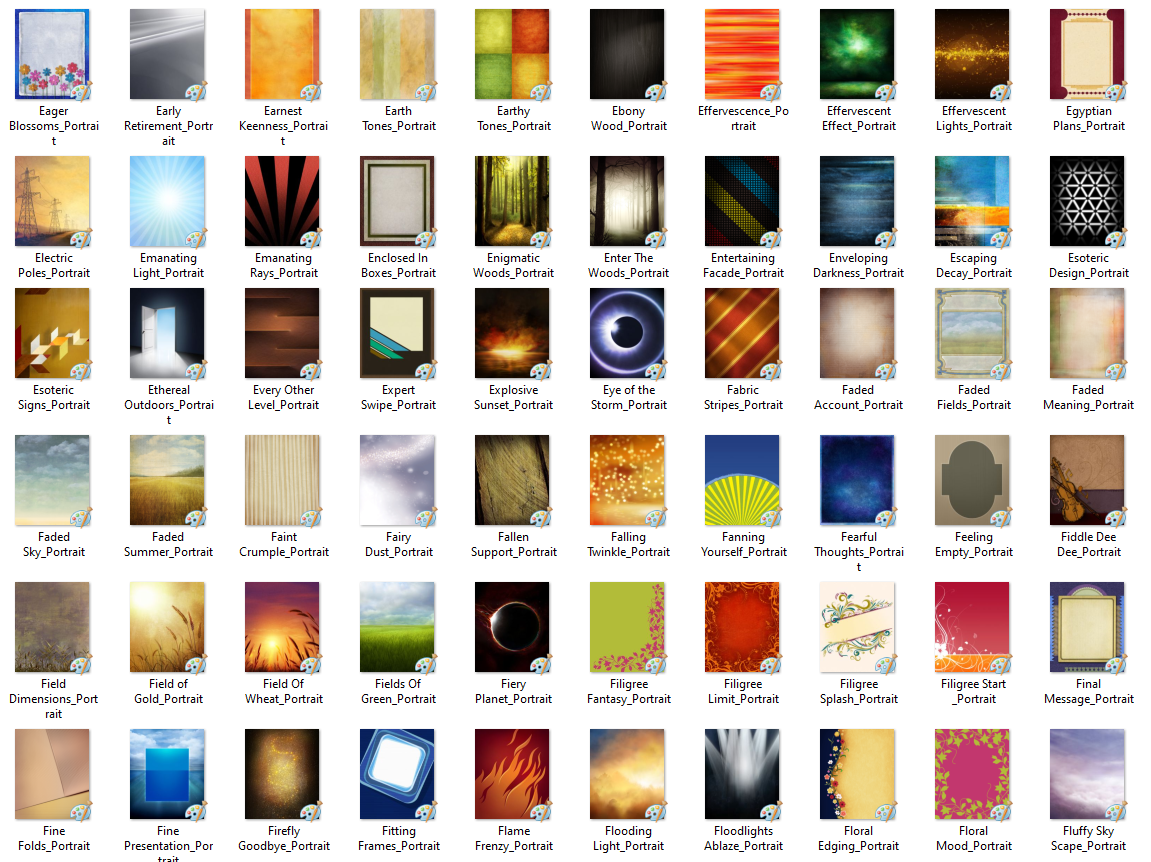Image resolution: width=1151 pixels, height=862 pixels.
Task: Click the Fine Folds_Portrait file name label
Action: (x=53, y=838)
